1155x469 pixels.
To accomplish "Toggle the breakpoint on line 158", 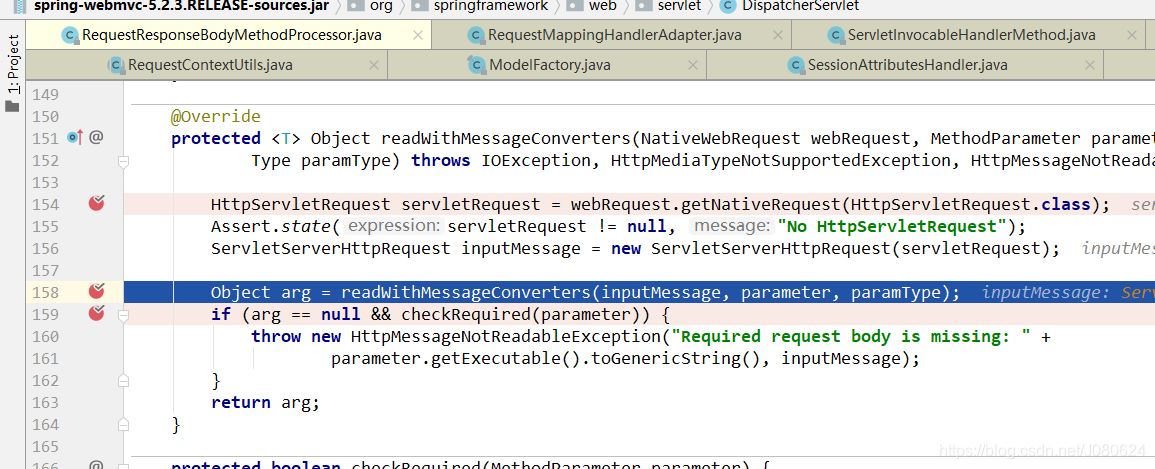I will (96, 292).
